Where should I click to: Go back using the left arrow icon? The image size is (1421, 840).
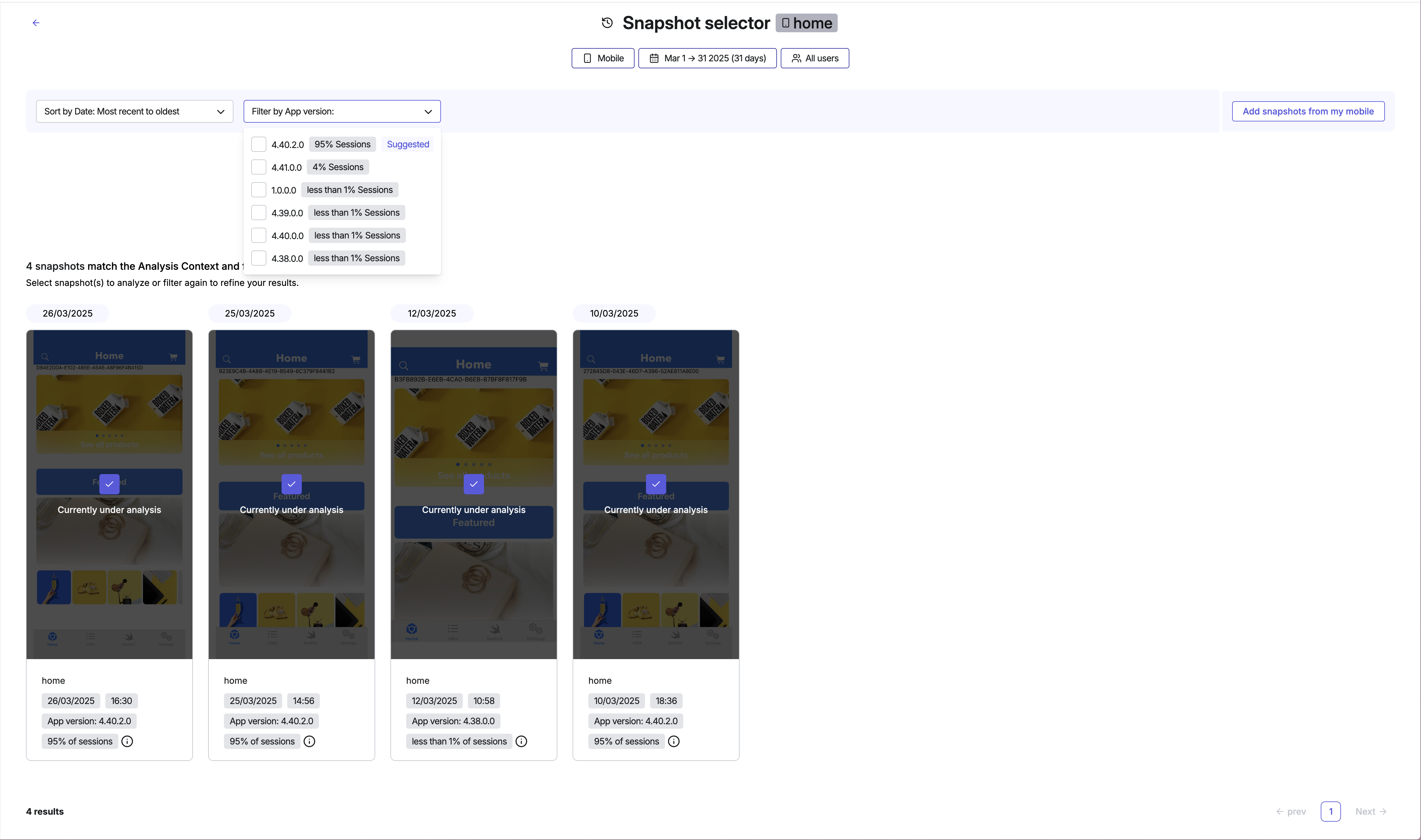pos(36,23)
